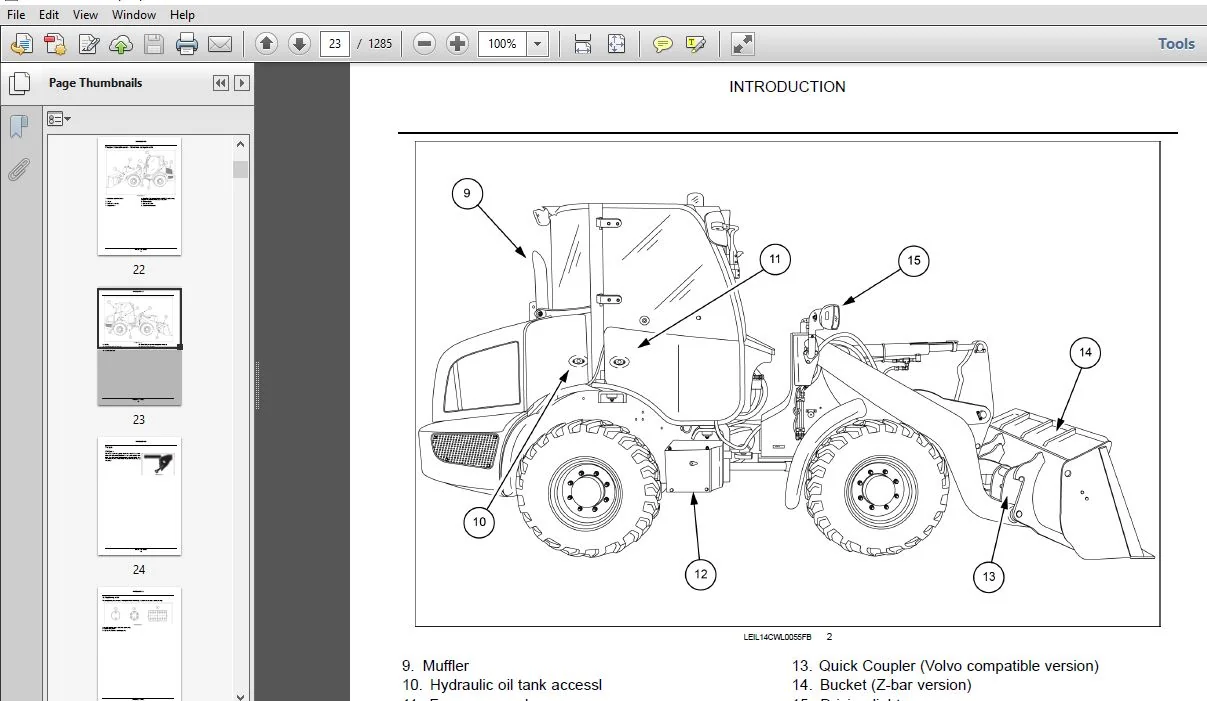Go to next page with down arrow
Image resolution: width=1207 pixels, height=701 pixels.
coord(299,44)
